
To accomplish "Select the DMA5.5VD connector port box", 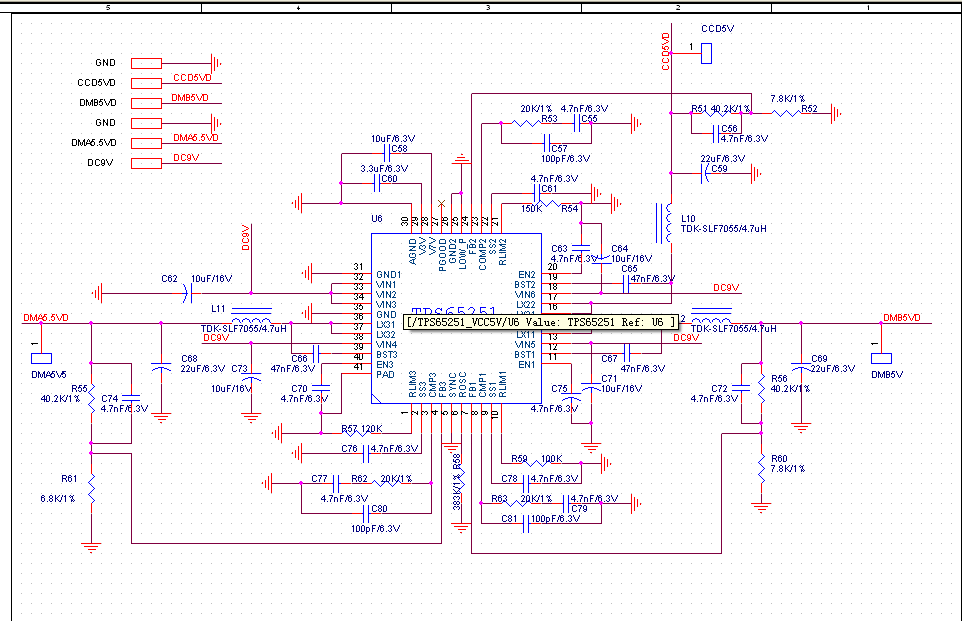I will 147,143.
